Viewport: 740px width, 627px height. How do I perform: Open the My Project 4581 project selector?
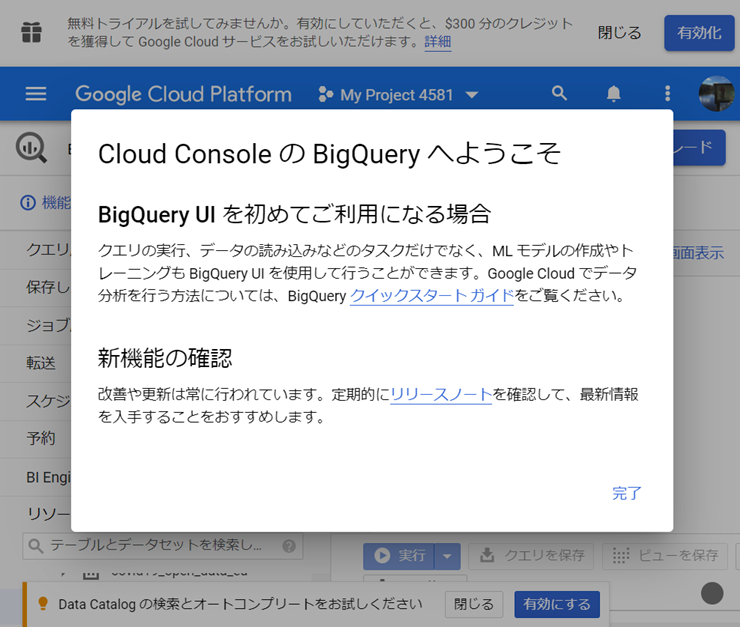tap(398, 94)
